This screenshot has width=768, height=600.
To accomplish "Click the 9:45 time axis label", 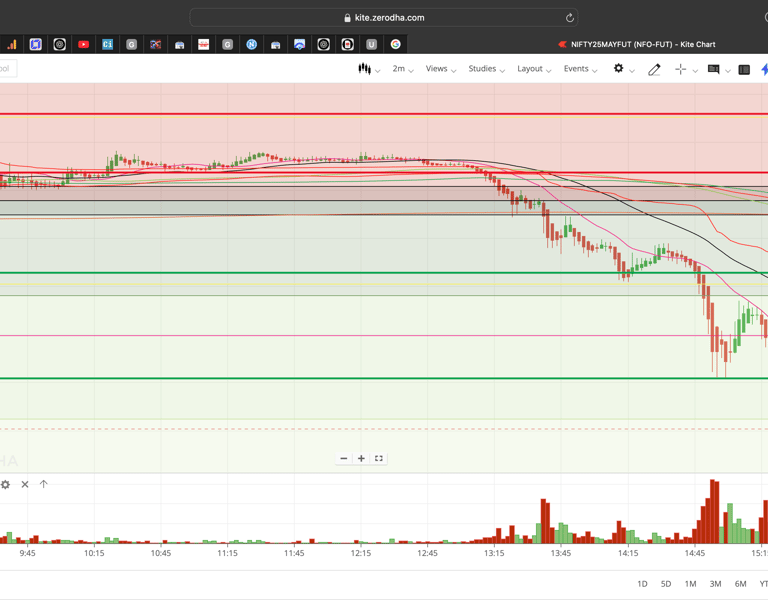I will click(27, 553).
